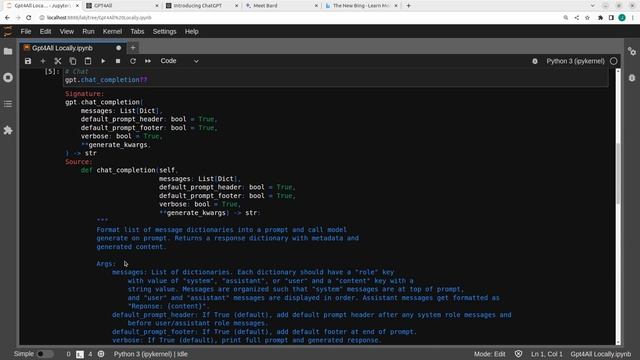
Task: Open the File Browser sidebar folder icon
Action: tap(8, 51)
